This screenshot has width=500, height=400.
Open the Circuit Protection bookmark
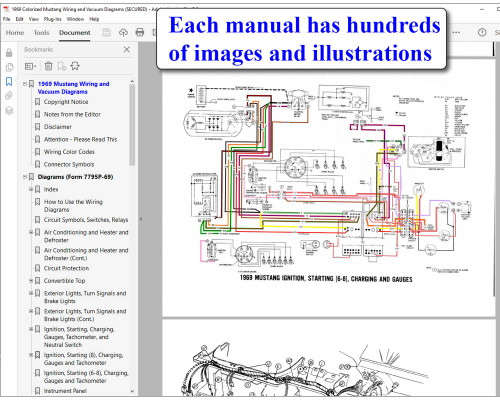pos(66,268)
